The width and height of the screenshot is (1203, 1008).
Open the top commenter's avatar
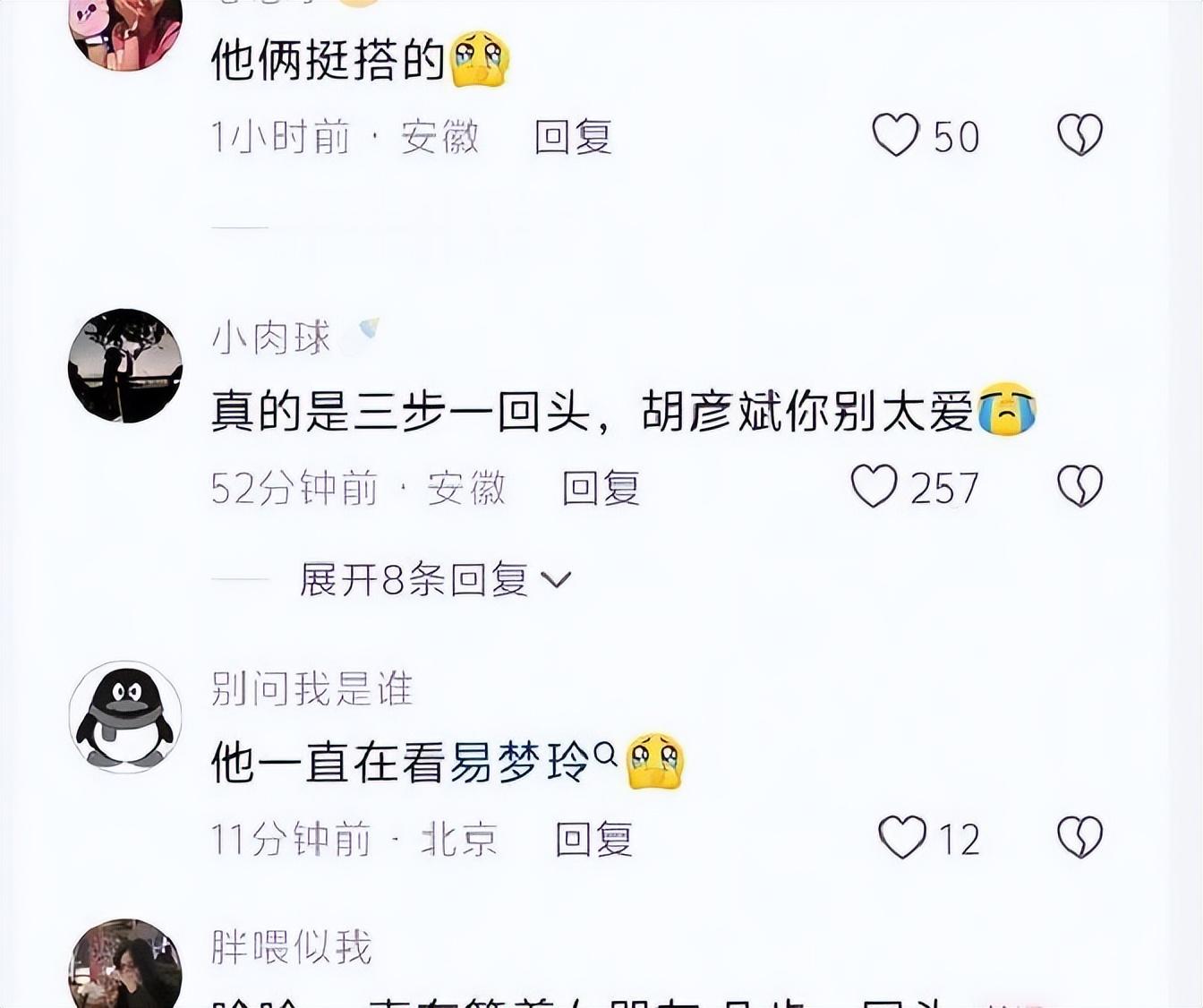(125, 32)
